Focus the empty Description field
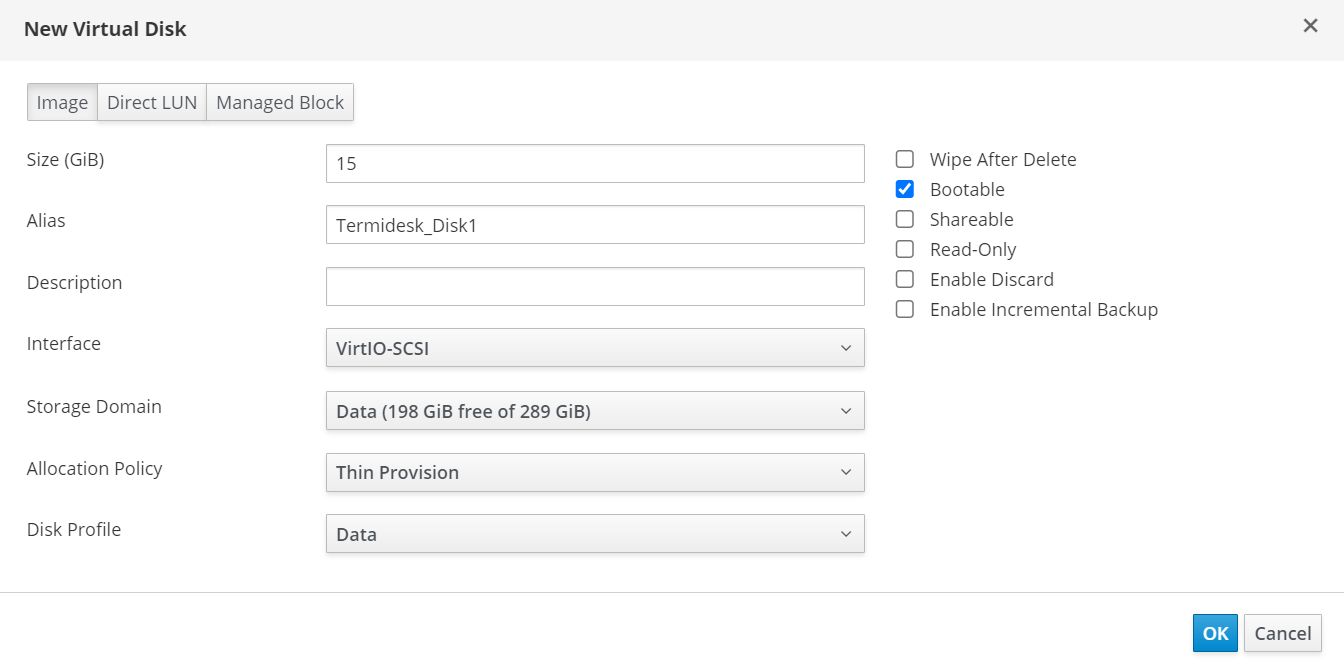 pos(595,286)
